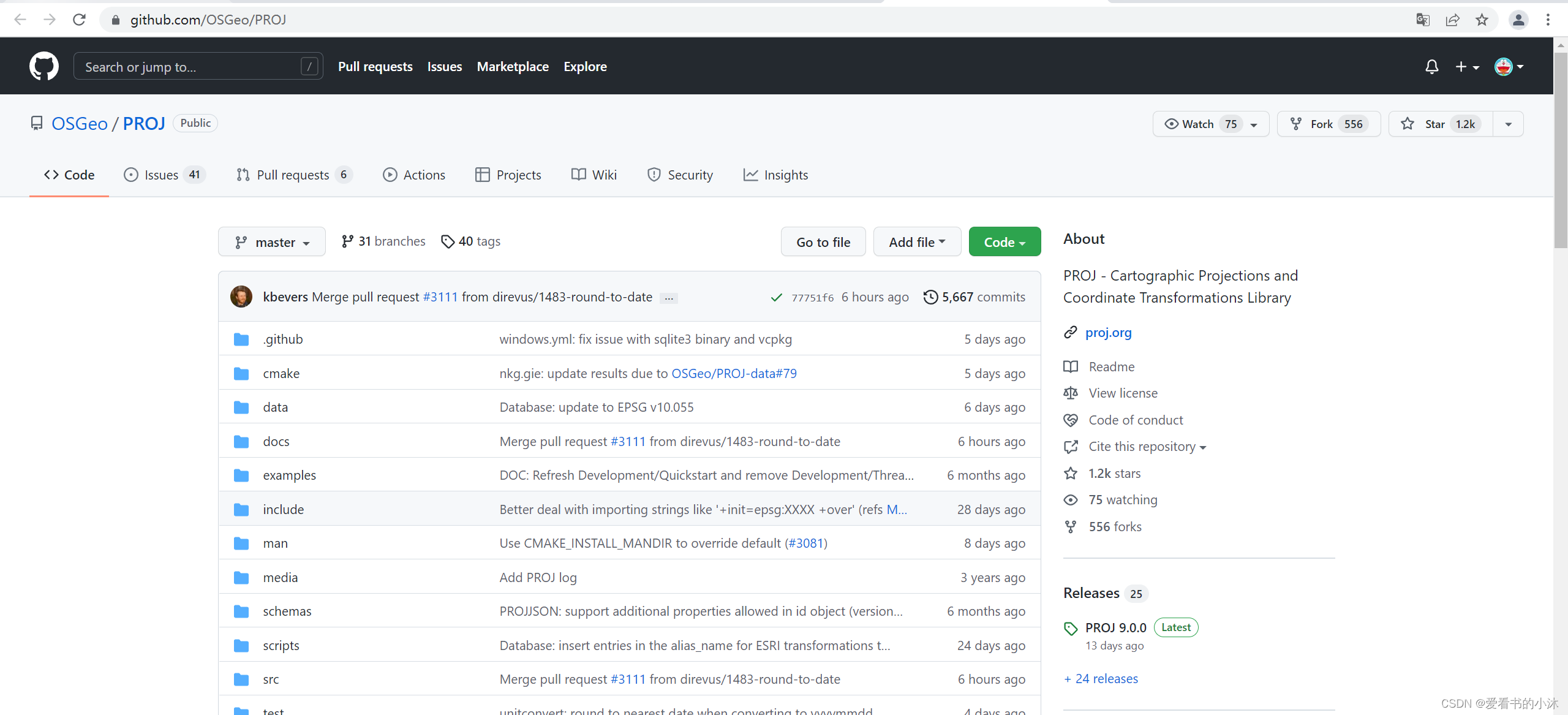The height and width of the screenshot is (715, 1568).
Task: Open the user avatar menu
Action: coord(1509,67)
